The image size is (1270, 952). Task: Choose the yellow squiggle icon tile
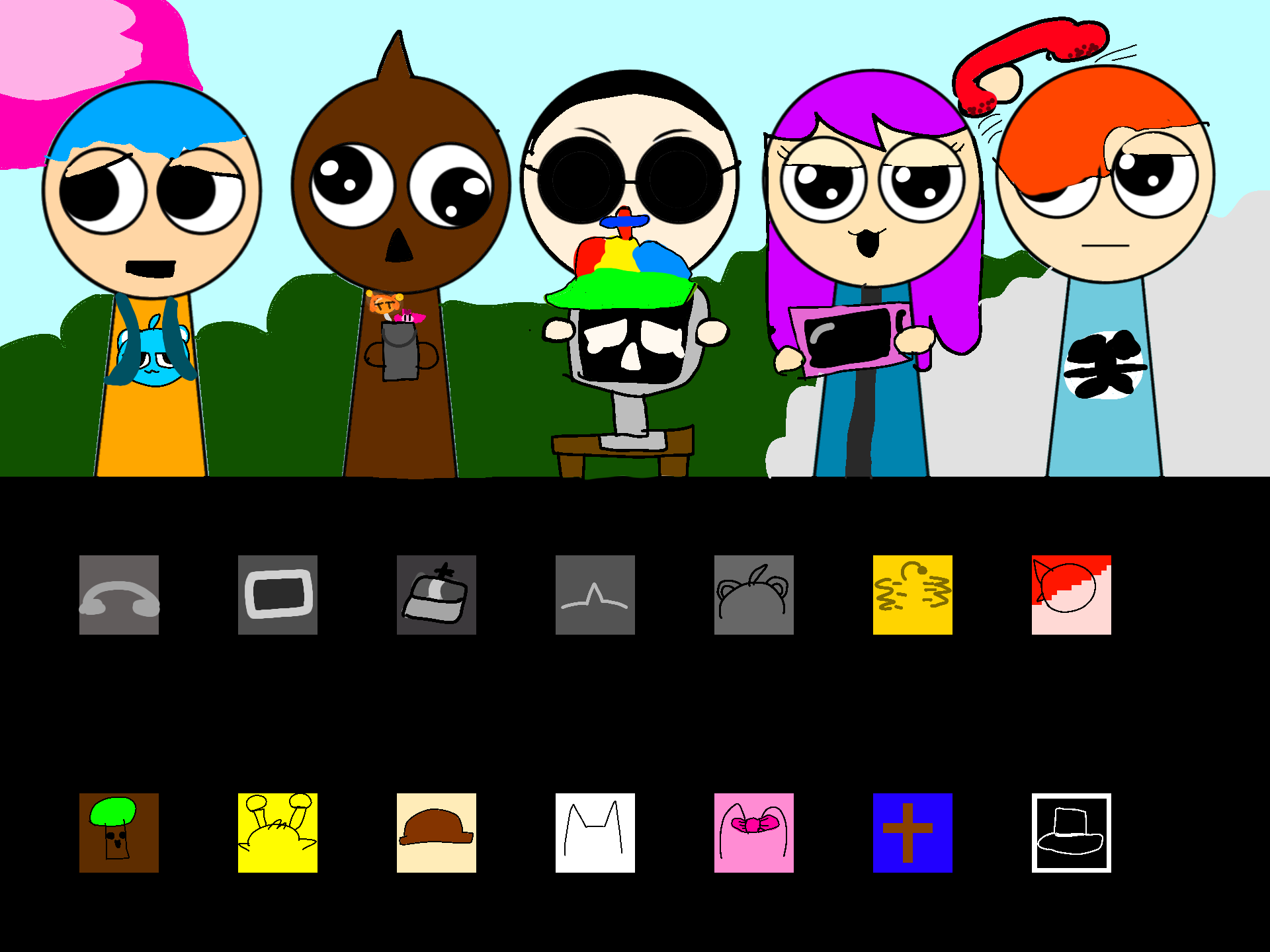point(913,595)
